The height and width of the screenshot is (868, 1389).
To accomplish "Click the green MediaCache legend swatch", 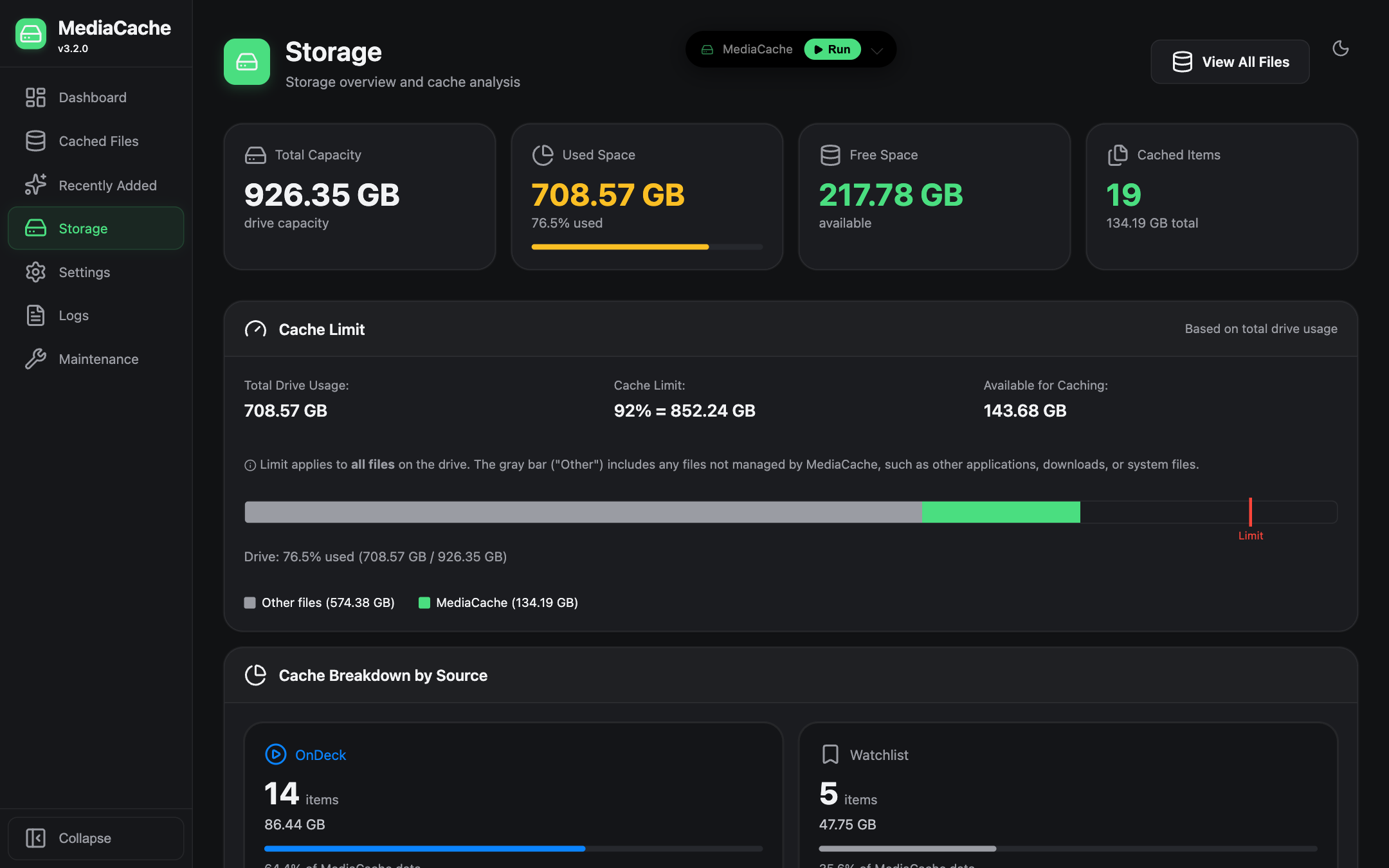I will [424, 602].
